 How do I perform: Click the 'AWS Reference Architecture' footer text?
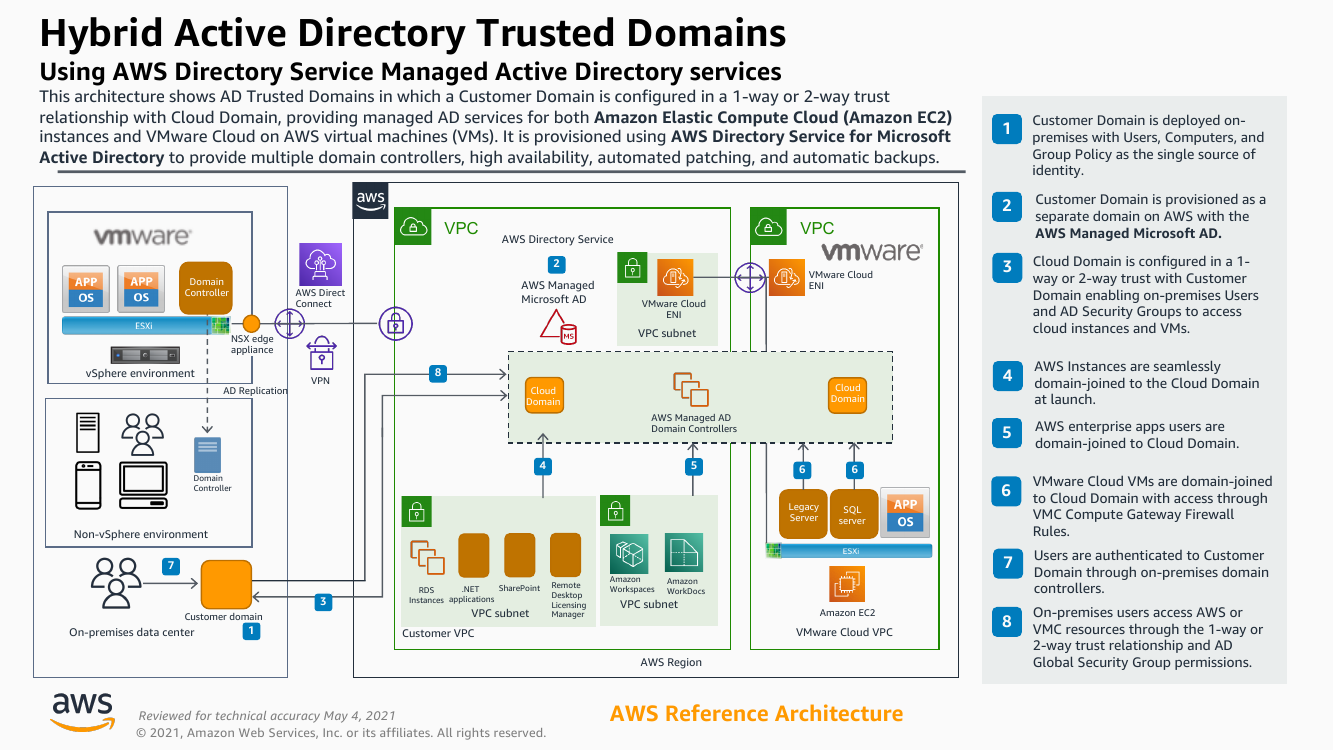coord(756,713)
